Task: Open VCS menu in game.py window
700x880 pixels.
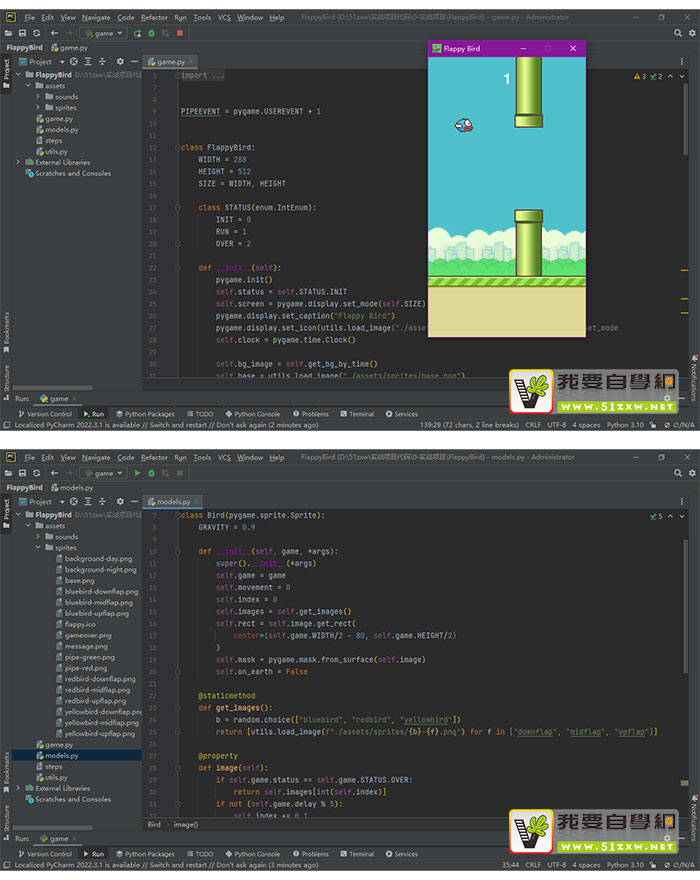Action: (x=224, y=17)
